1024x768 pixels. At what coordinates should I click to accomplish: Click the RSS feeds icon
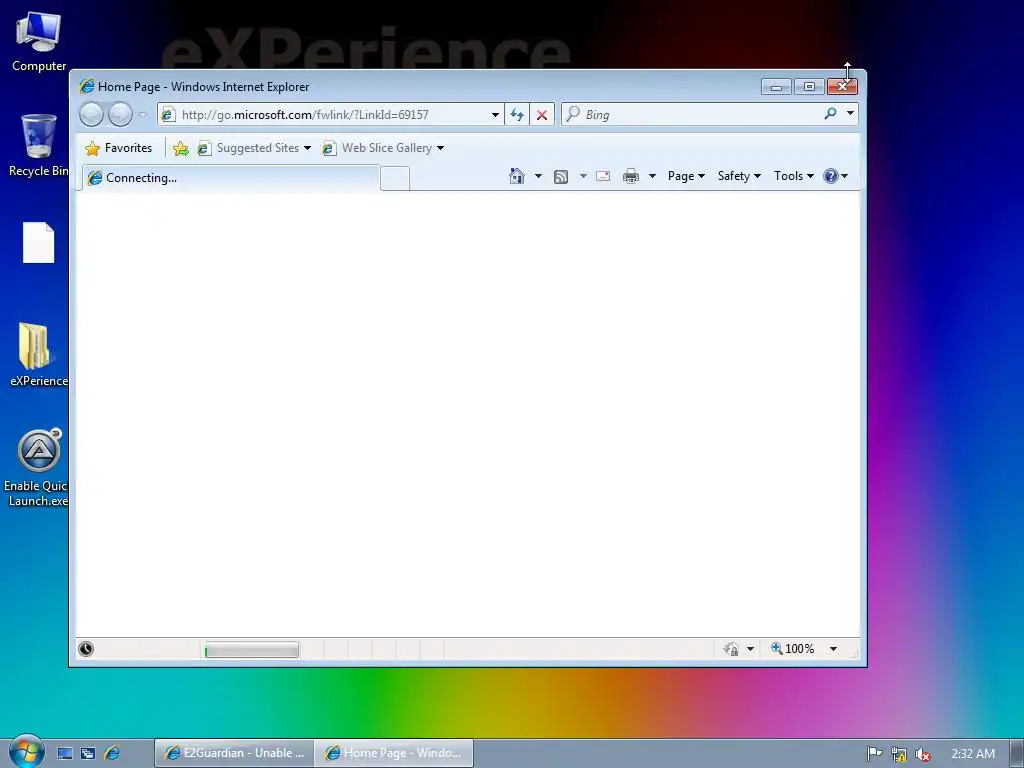tap(561, 176)
